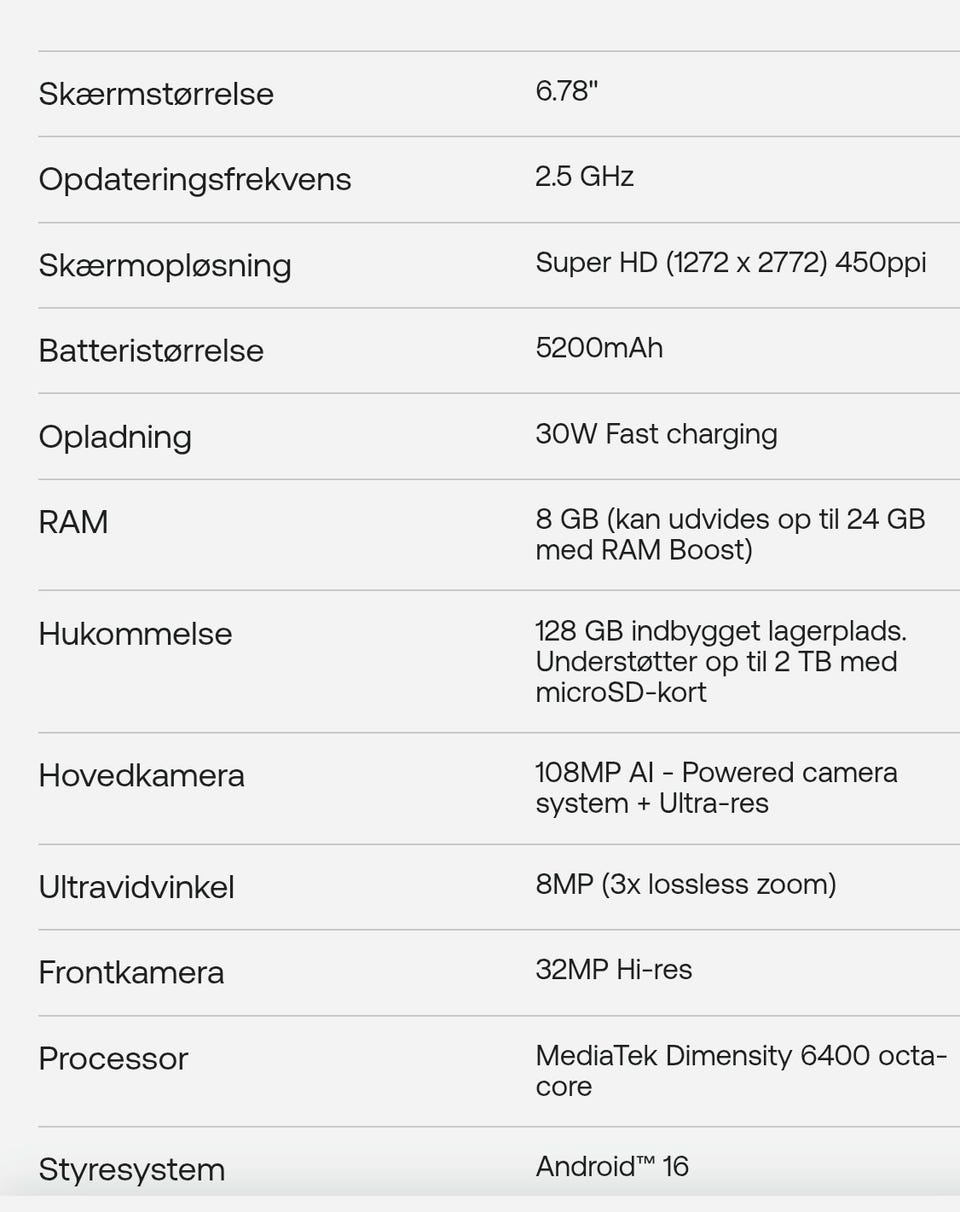Click the 6.78" screen size value
The height and width of the screenshot is (1212, 960).
(567, 91)
